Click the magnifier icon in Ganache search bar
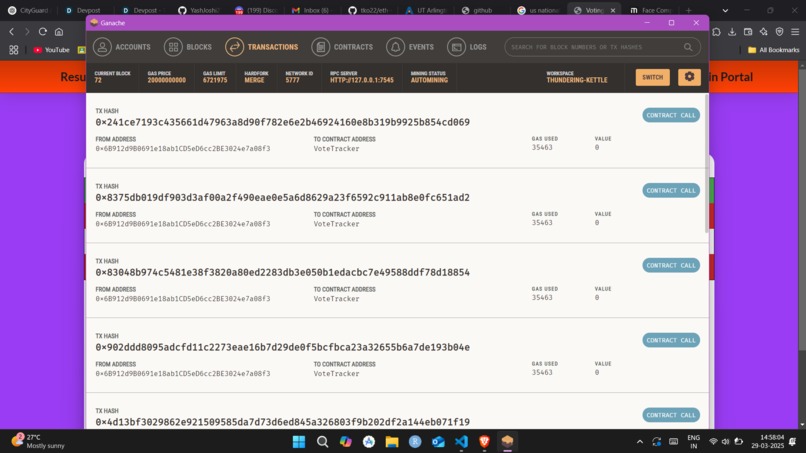806x453 pixels. point(688,47)
